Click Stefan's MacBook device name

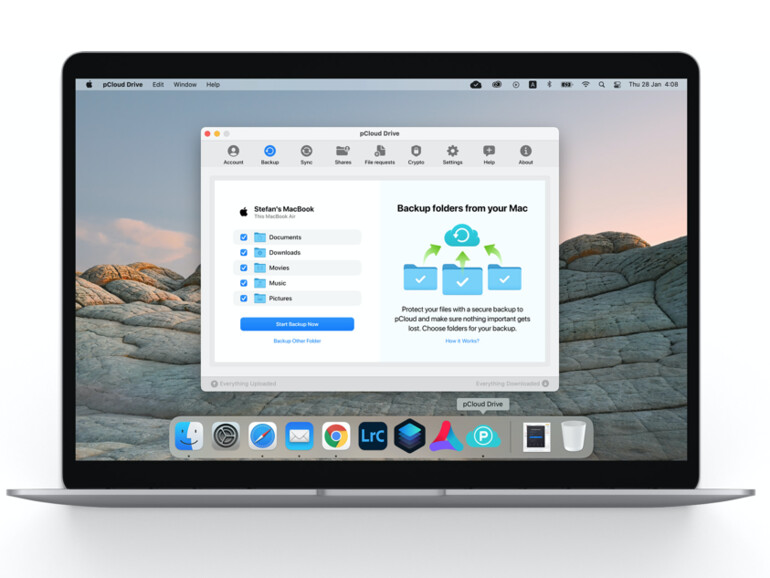coord(284,209)
